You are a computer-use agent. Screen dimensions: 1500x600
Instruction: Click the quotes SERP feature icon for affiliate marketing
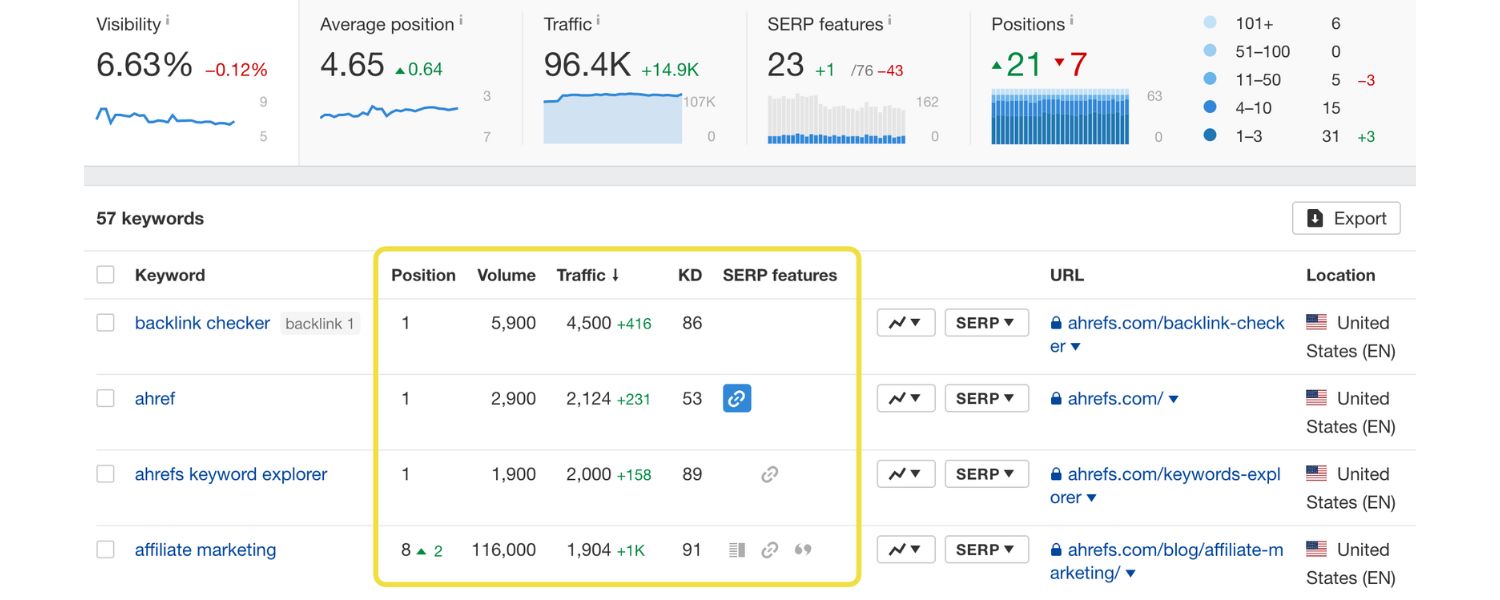click(x=802, y=549)
